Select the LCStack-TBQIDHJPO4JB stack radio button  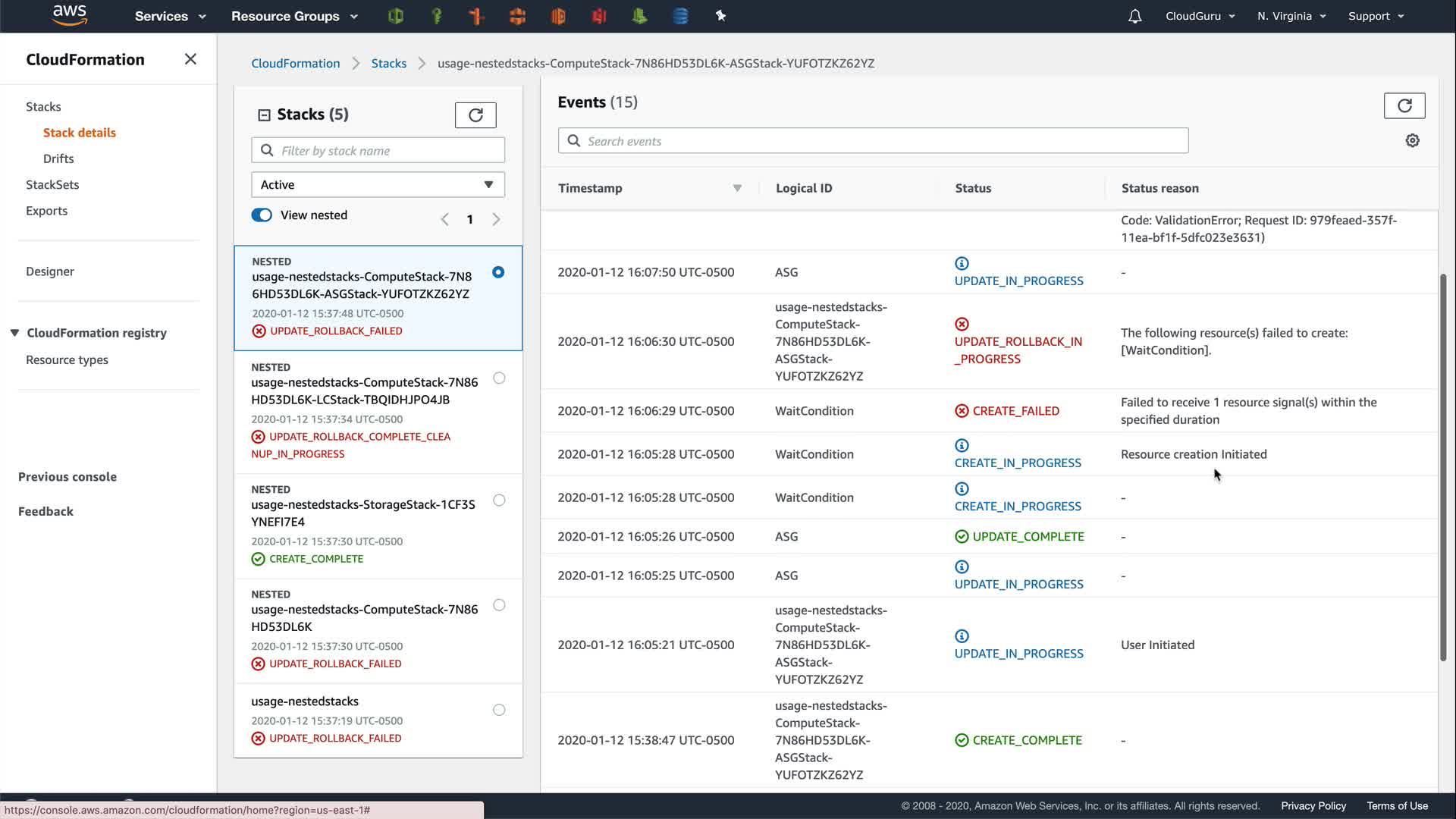pyautogui.click(x=499, y=378)
